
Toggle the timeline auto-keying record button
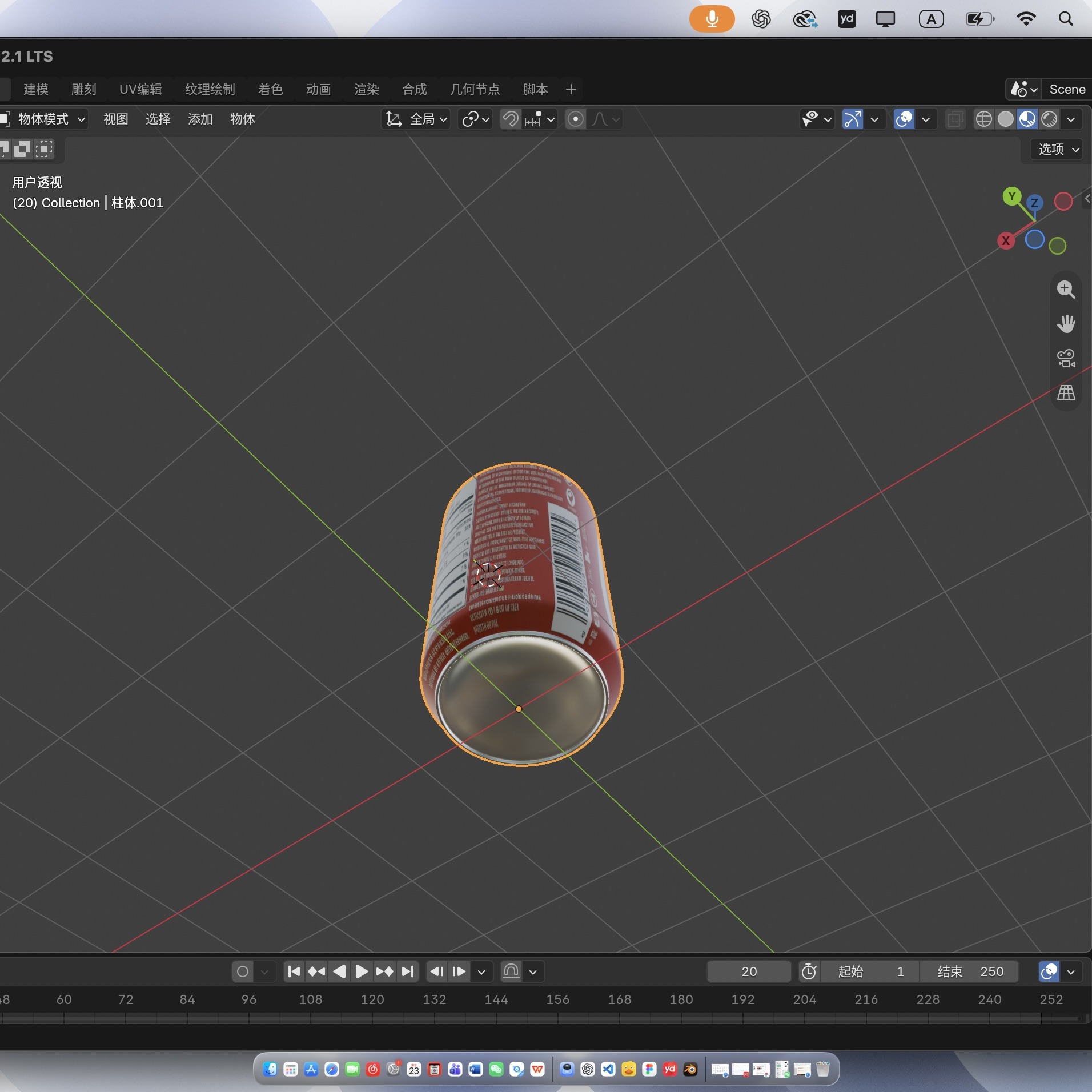tap(243, 971)
